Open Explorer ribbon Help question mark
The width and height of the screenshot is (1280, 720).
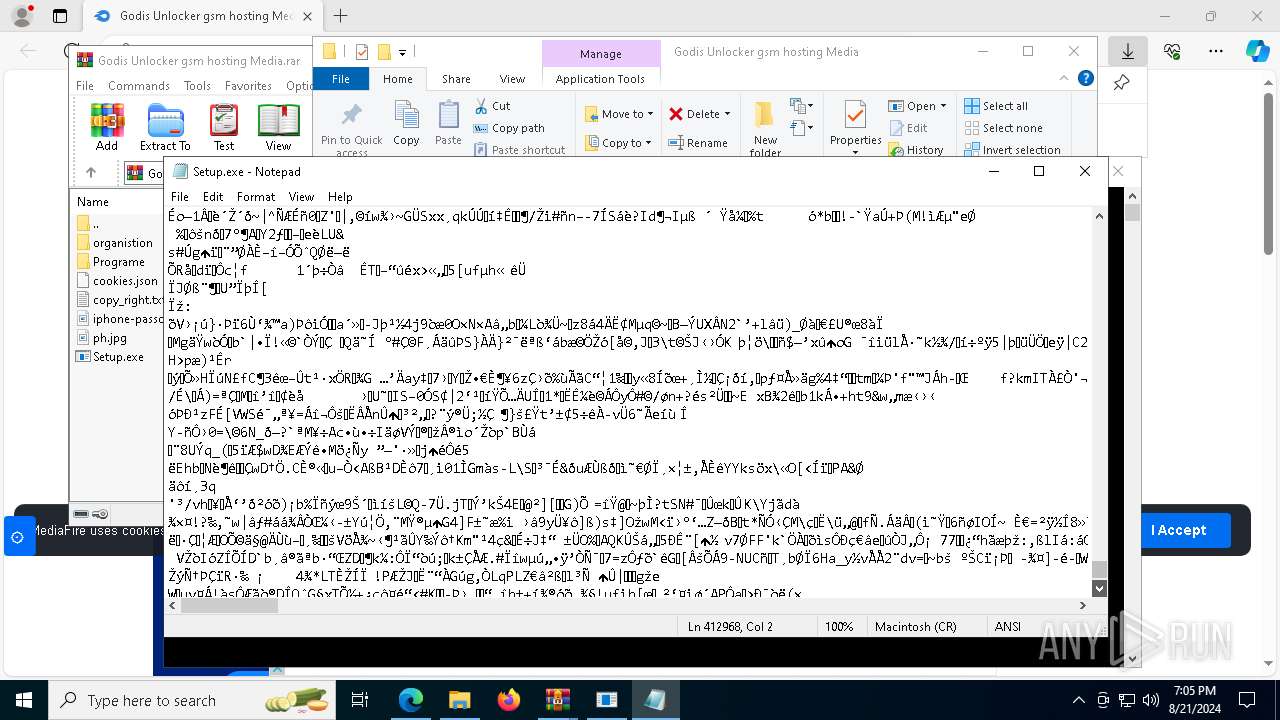click(1086, 79)
